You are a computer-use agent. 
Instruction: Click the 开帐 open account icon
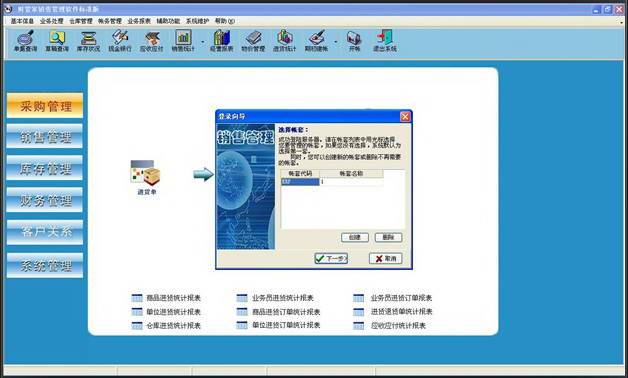(354, 41)
